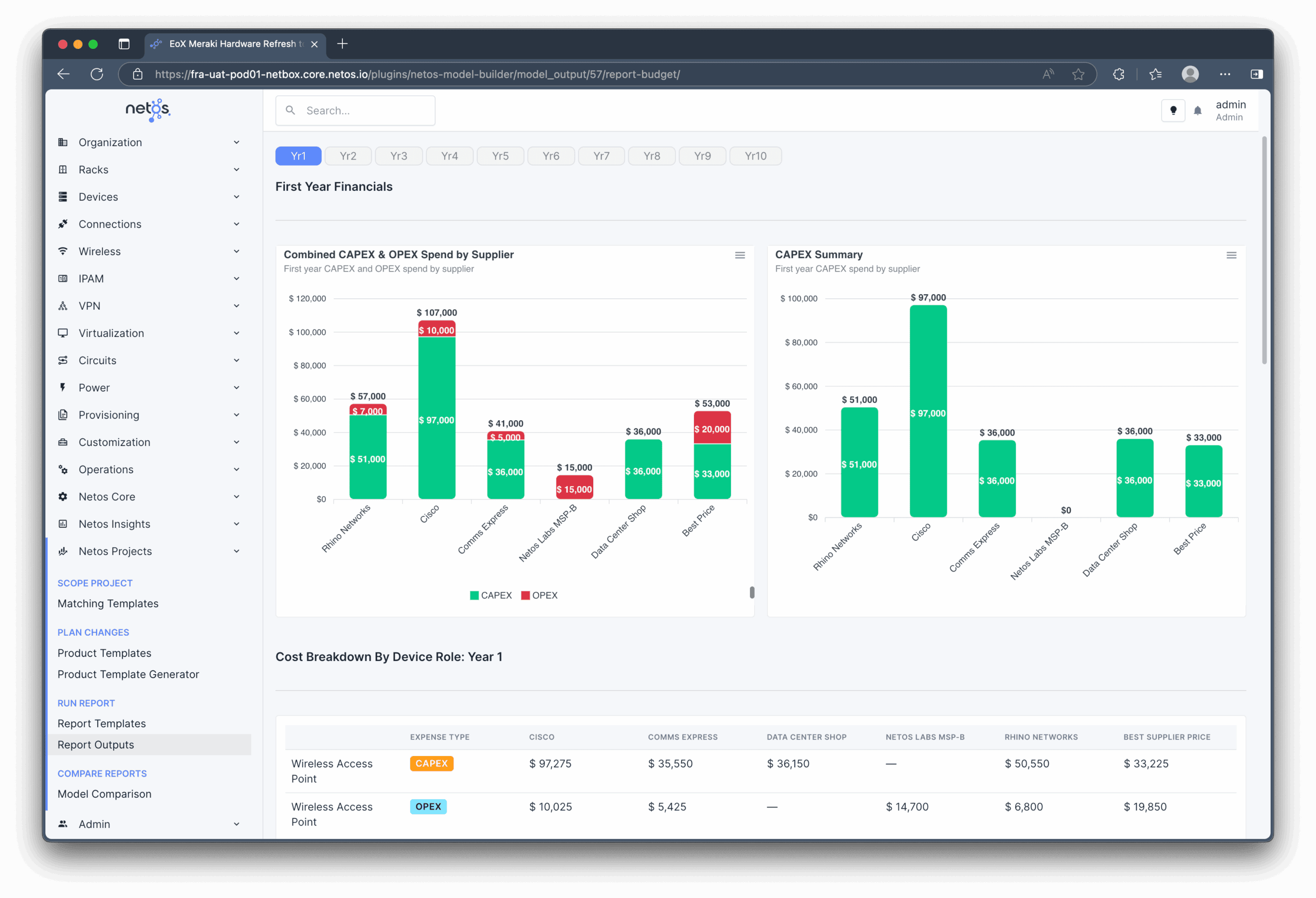The image size is (1316, 898).
Task: Expand the Organization menu chevron
Action: (236, 142)
